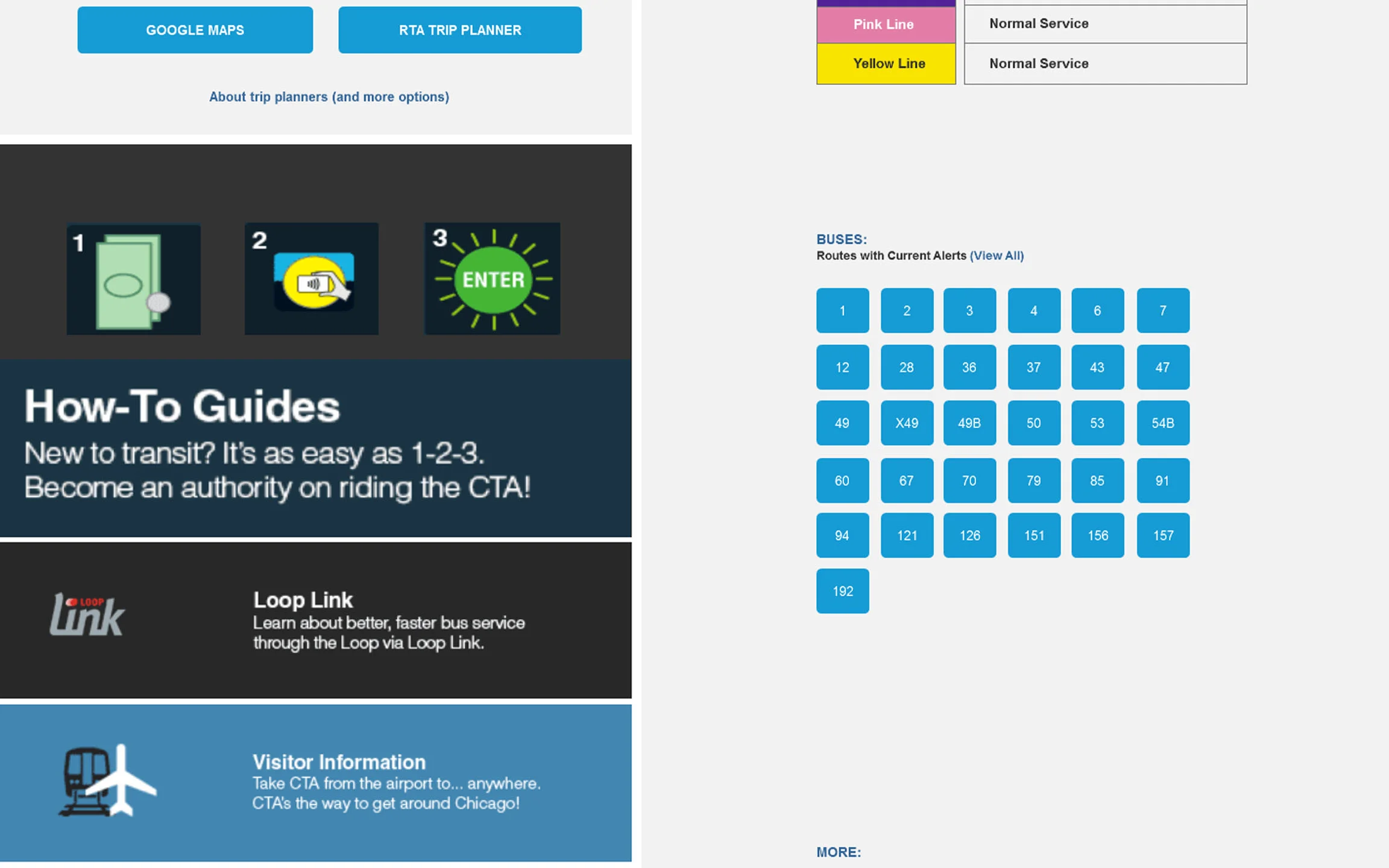
Task: Open About trip planners link
Action: pos(329,97)
